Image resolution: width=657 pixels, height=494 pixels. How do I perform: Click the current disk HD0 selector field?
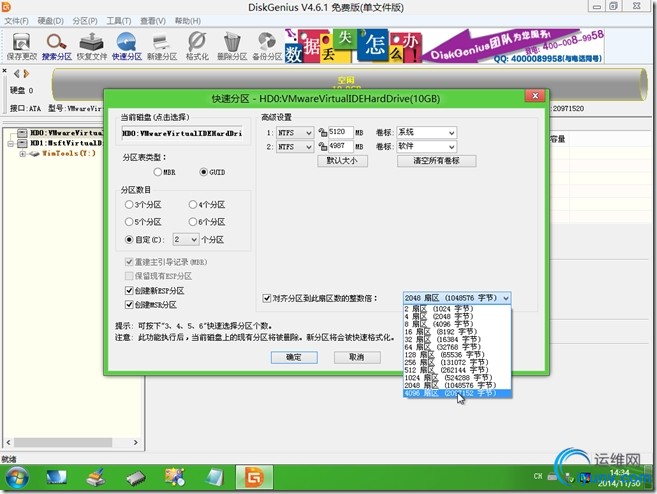[182, 133]
